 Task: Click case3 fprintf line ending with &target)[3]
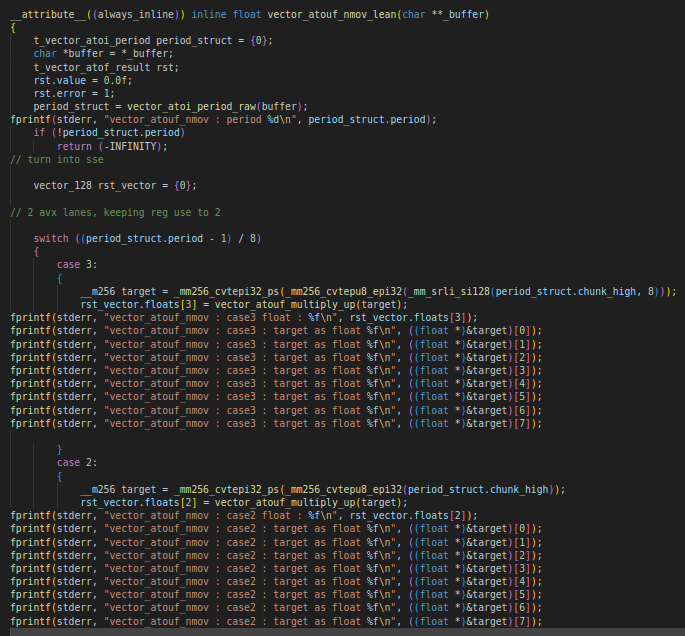(x=276, y=371)
